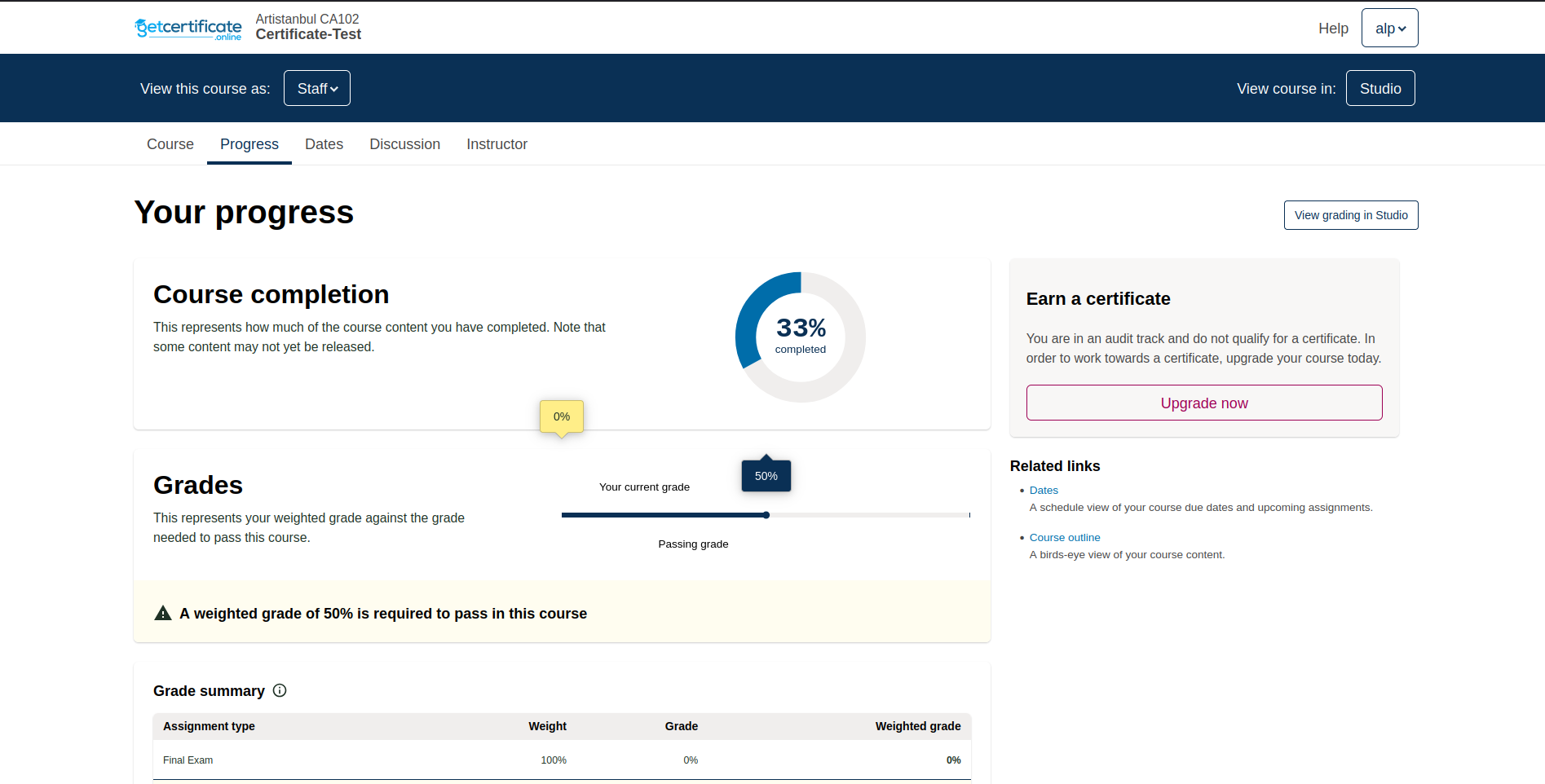1545x784 pixels.
Task: Open the Staff view dropdown
Action: click(x=316, y=88)
